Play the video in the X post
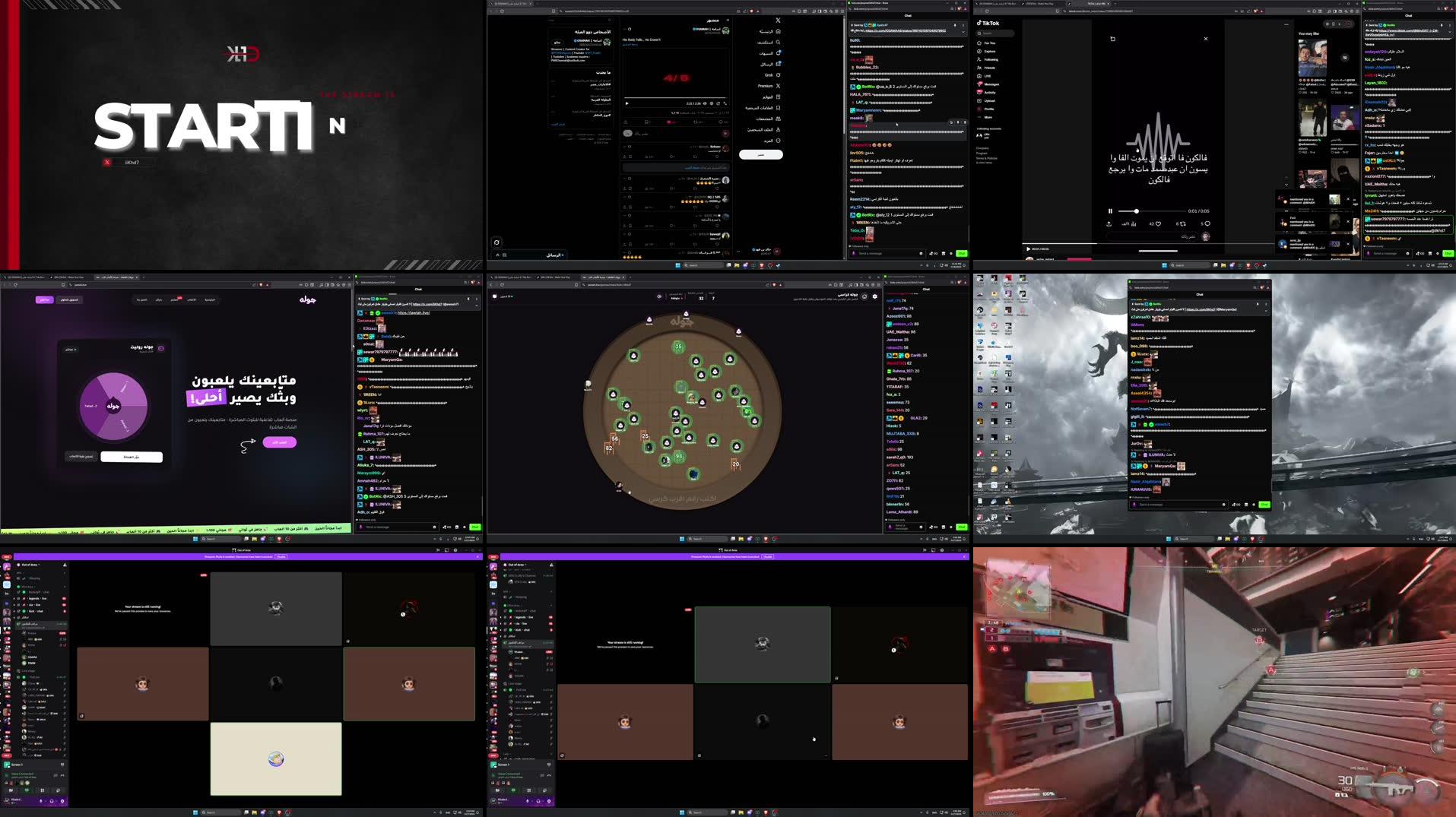 pos(626,103)
